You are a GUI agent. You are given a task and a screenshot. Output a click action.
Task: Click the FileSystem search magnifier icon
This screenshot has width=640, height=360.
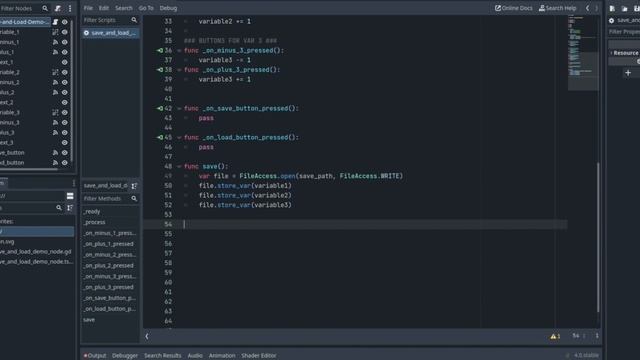(x=59, y=208)
